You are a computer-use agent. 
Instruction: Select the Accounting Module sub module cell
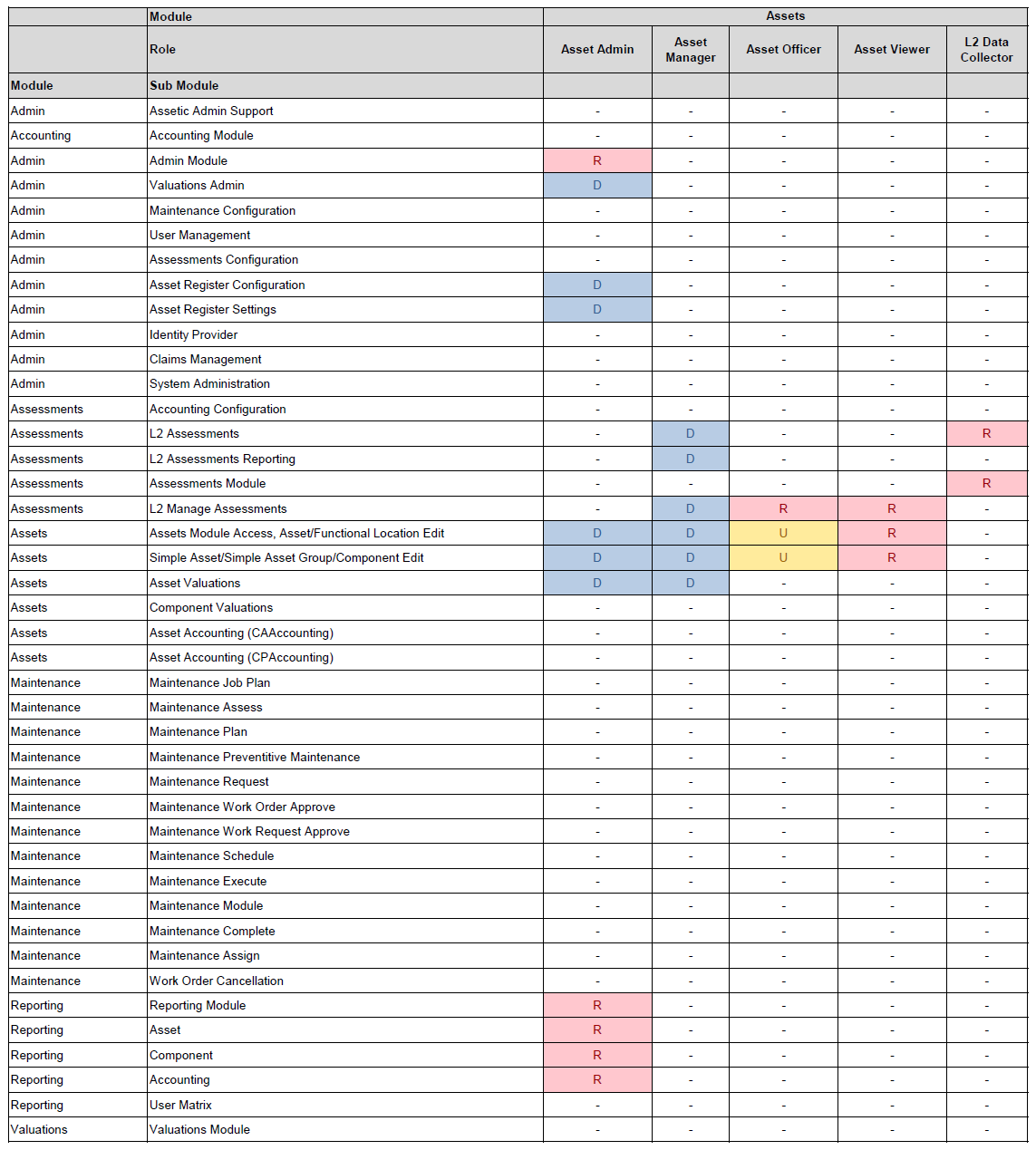click(x=345, y=135)
